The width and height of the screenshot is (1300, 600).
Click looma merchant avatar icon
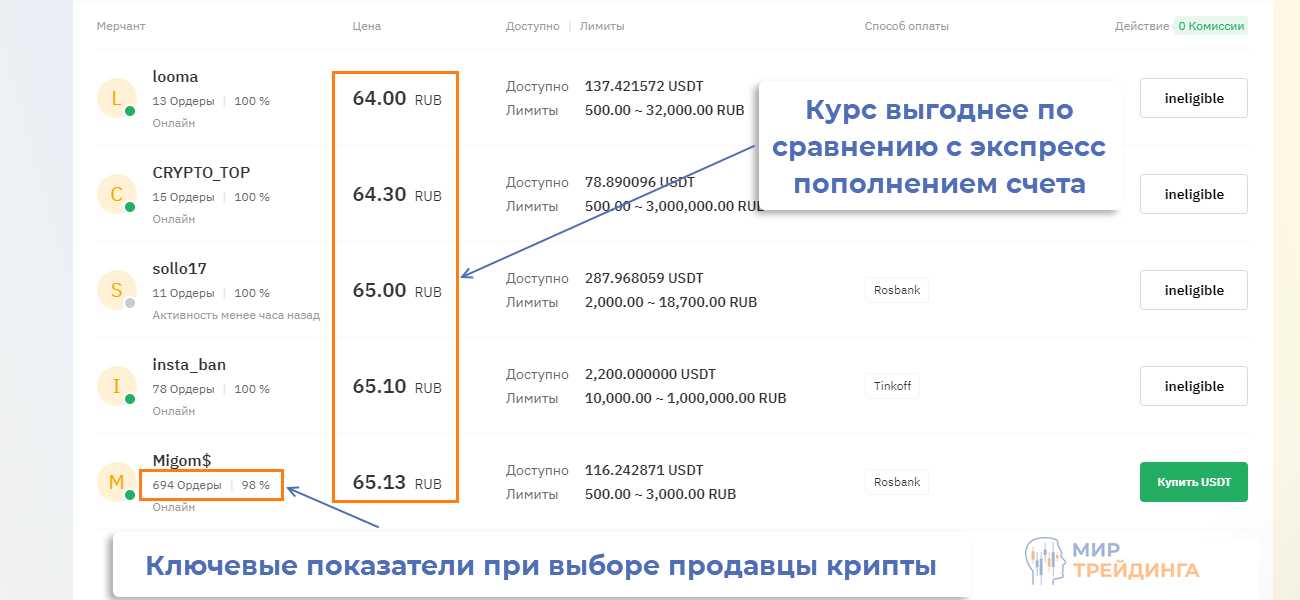116,98
